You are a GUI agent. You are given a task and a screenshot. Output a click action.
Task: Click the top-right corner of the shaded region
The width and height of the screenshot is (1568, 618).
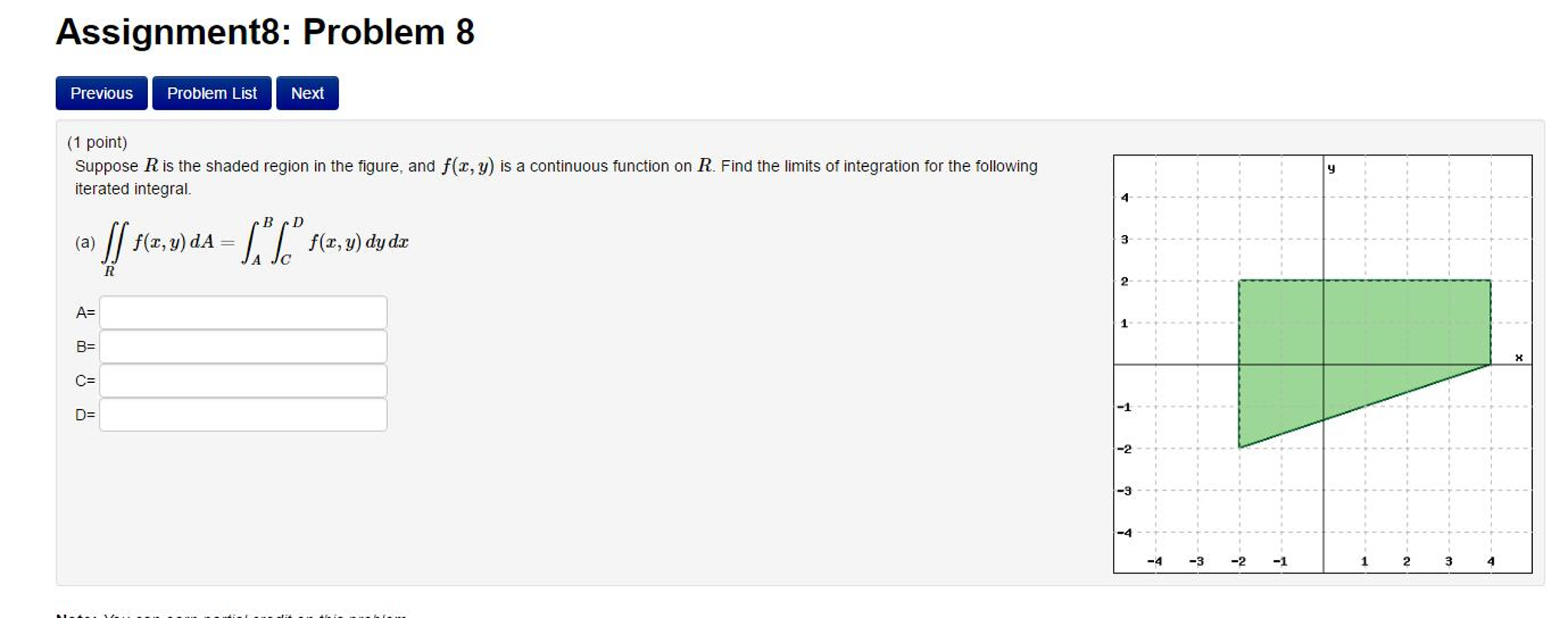(1491, 281)
